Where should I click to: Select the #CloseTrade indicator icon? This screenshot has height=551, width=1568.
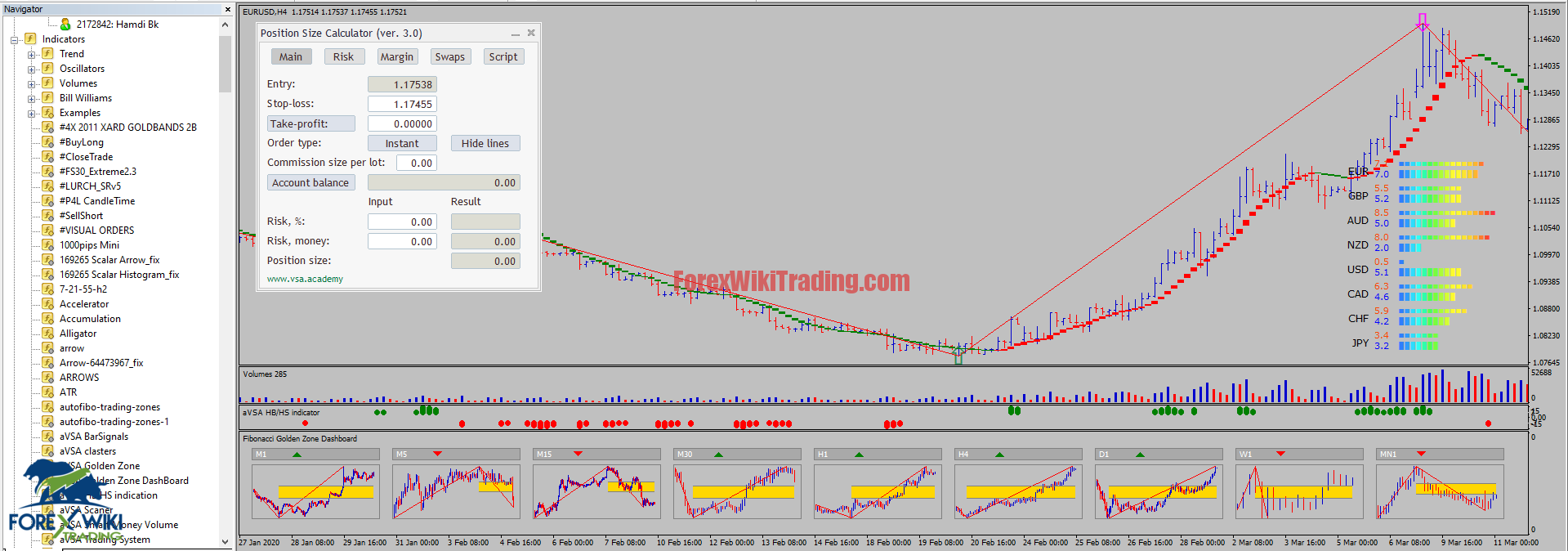tap(48, 157)
